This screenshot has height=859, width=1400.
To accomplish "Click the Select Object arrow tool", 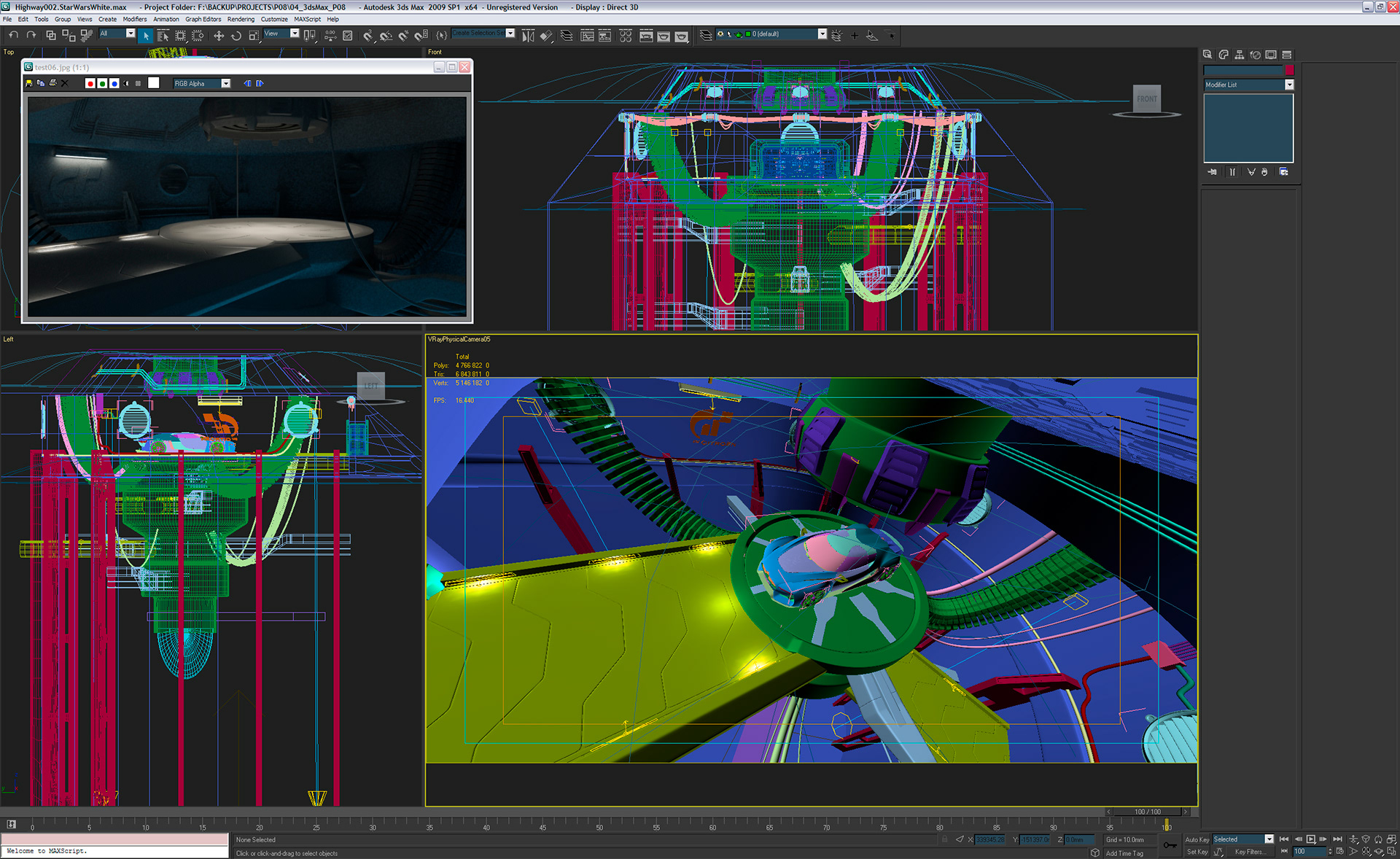I will coord(146,35).
